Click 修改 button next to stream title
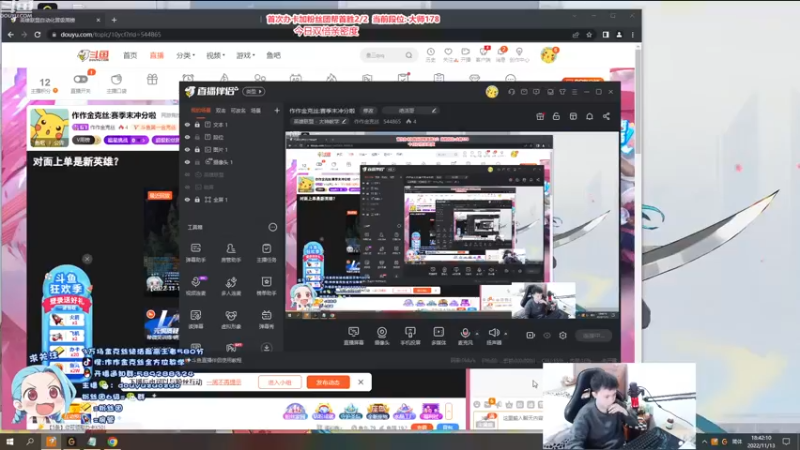The image size is (800, 450). [368, 110]
